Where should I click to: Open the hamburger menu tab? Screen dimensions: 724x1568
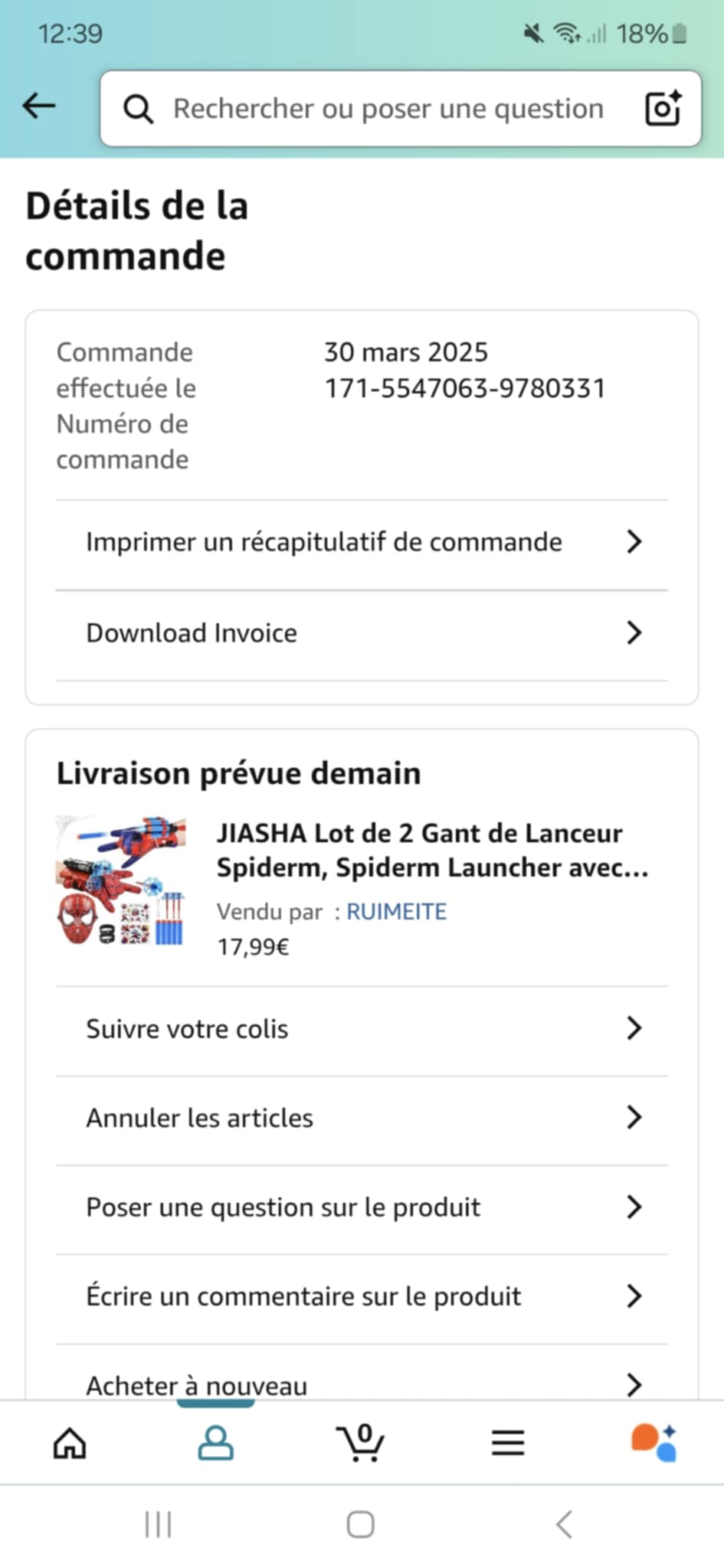pos(508,1443)
